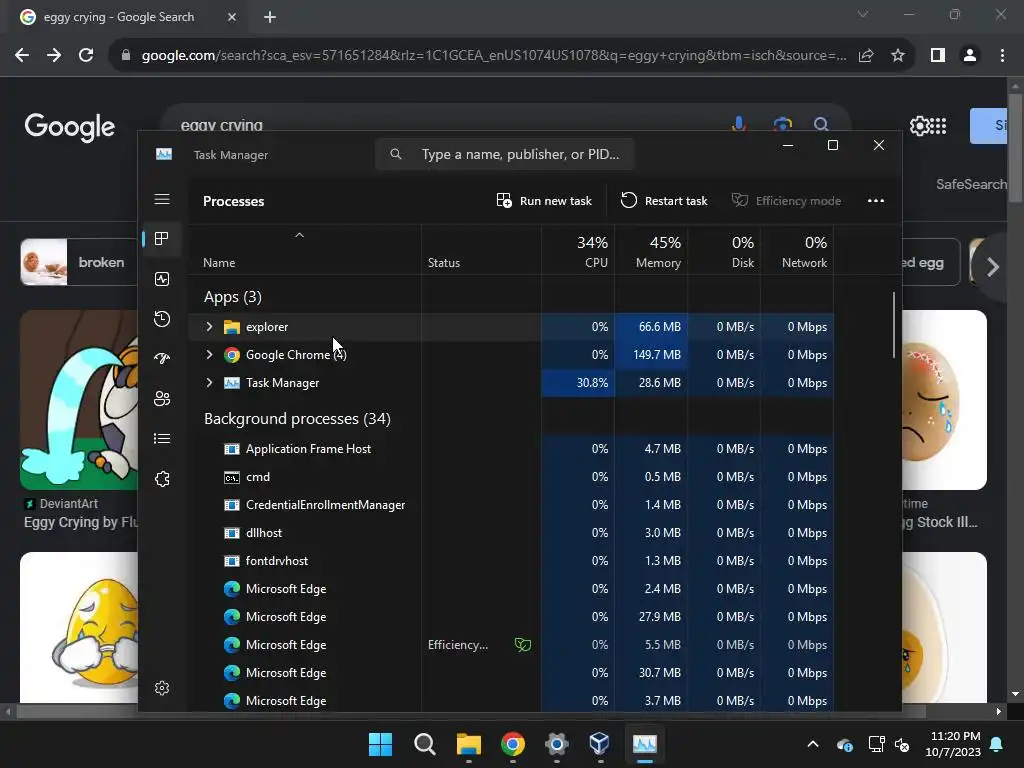Open taskbar clock showing 11:20 PM
The width and height of the screenshot is (1024, 768).
pos(952,744)
